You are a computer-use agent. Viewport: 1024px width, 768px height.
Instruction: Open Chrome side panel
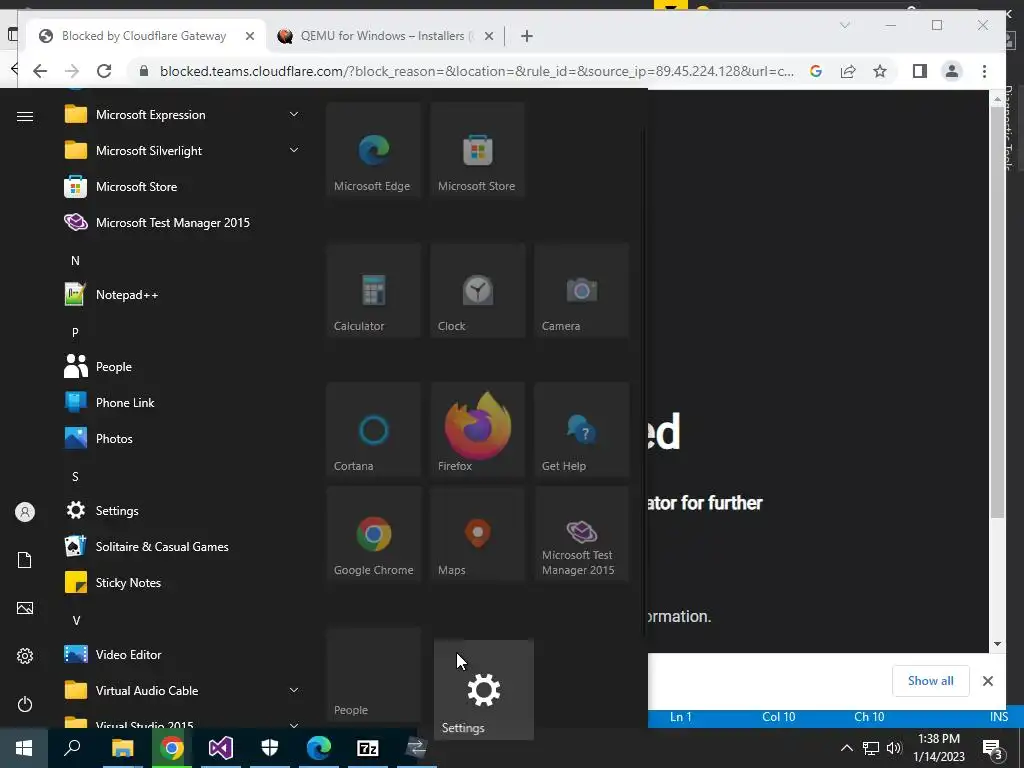[920, 71]
